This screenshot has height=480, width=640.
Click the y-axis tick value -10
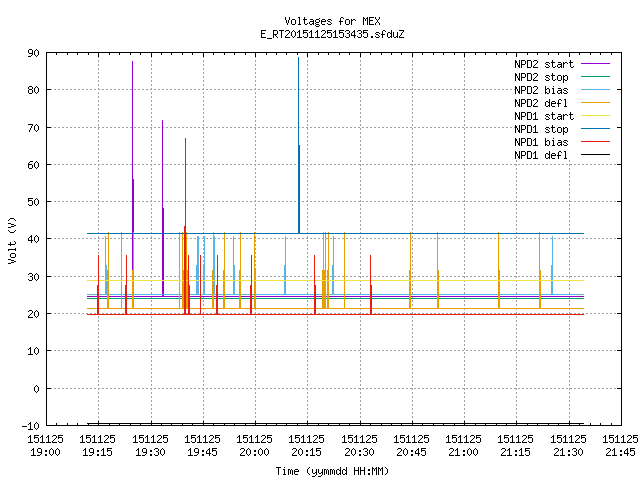[x=30, y=426]
